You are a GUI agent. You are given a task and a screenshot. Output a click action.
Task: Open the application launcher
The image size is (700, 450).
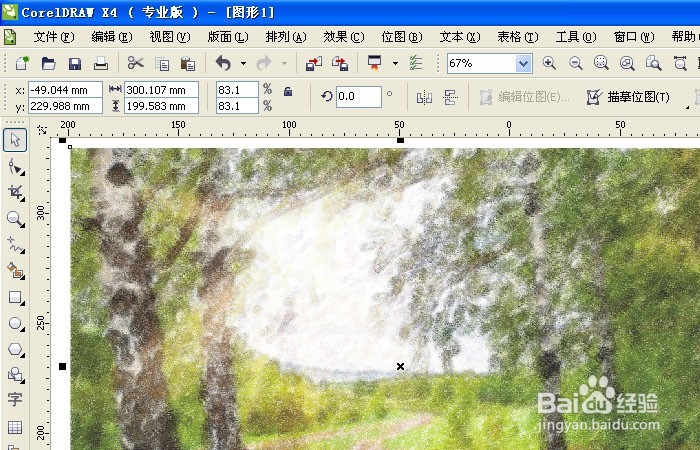tap(375, 63)
